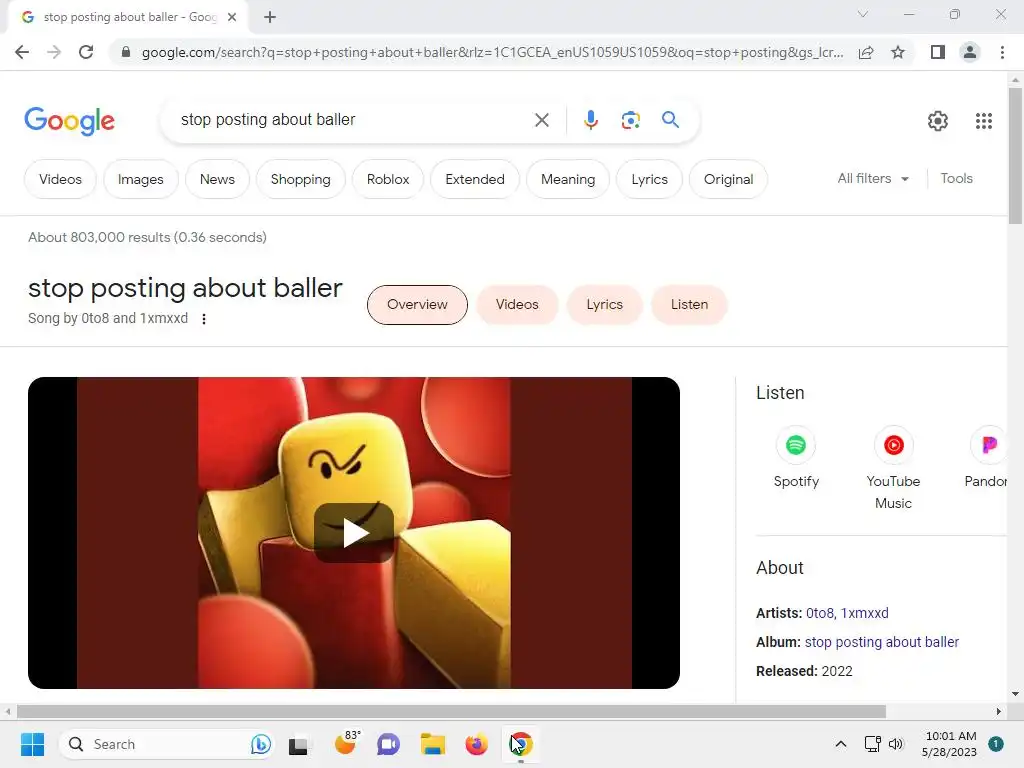This screenshot has width=1024, height=768.
Task: Open volume control in tray
Action: [x=895, y=744]
